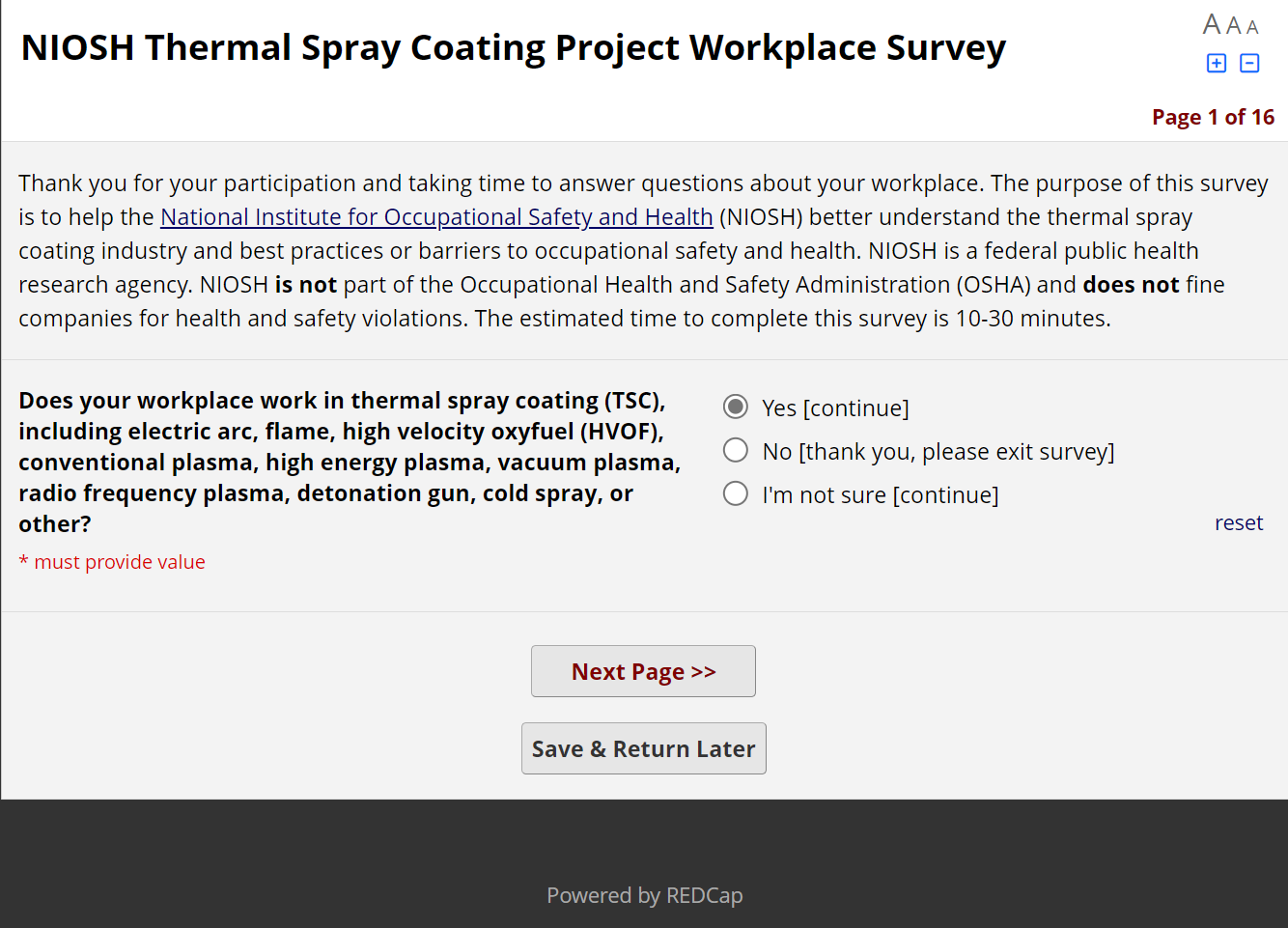
Task: Choose the 'No' radio button option
Action: (736, 450)
